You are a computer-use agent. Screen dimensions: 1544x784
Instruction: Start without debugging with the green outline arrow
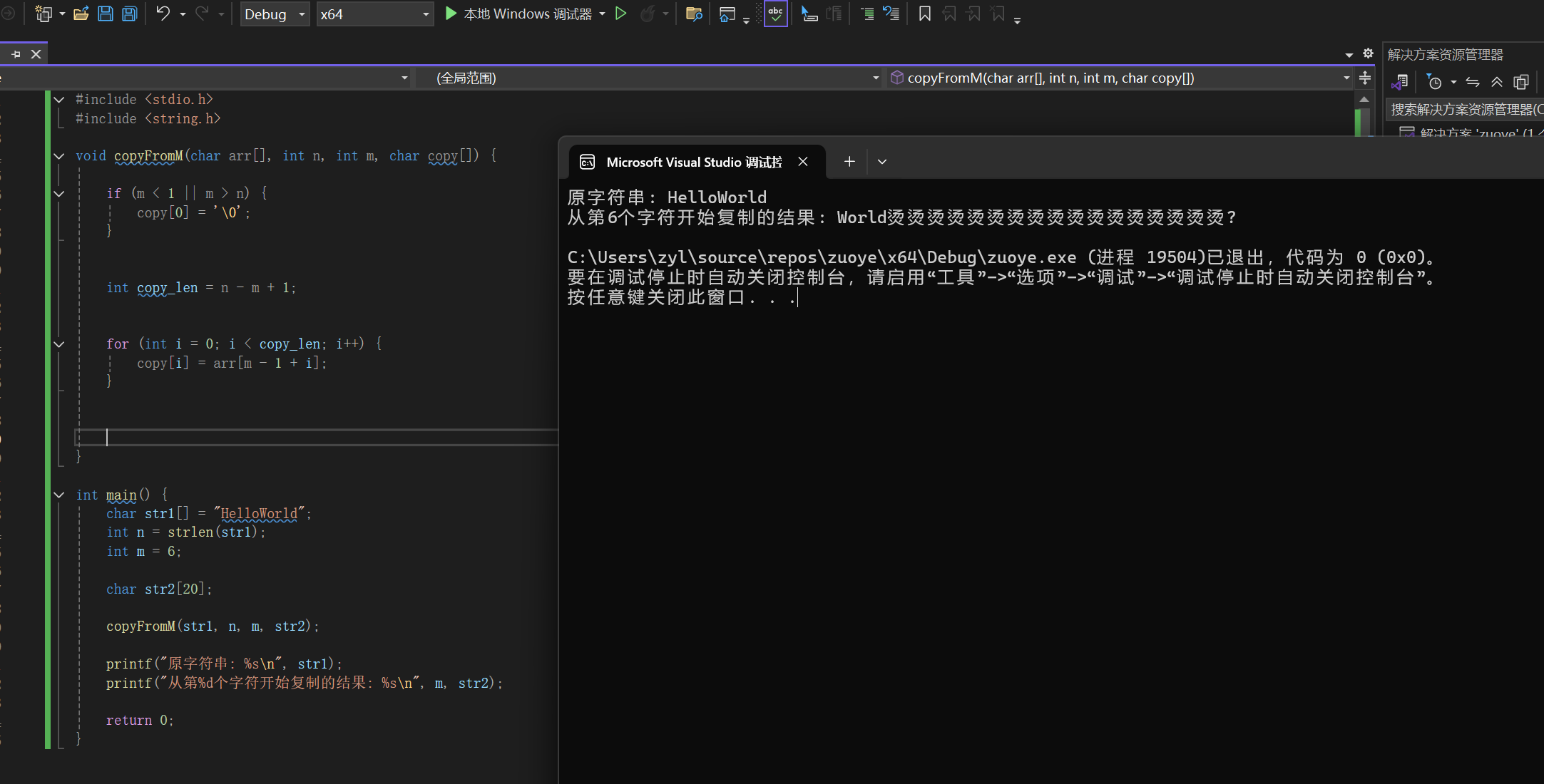[x=620, y=14]
